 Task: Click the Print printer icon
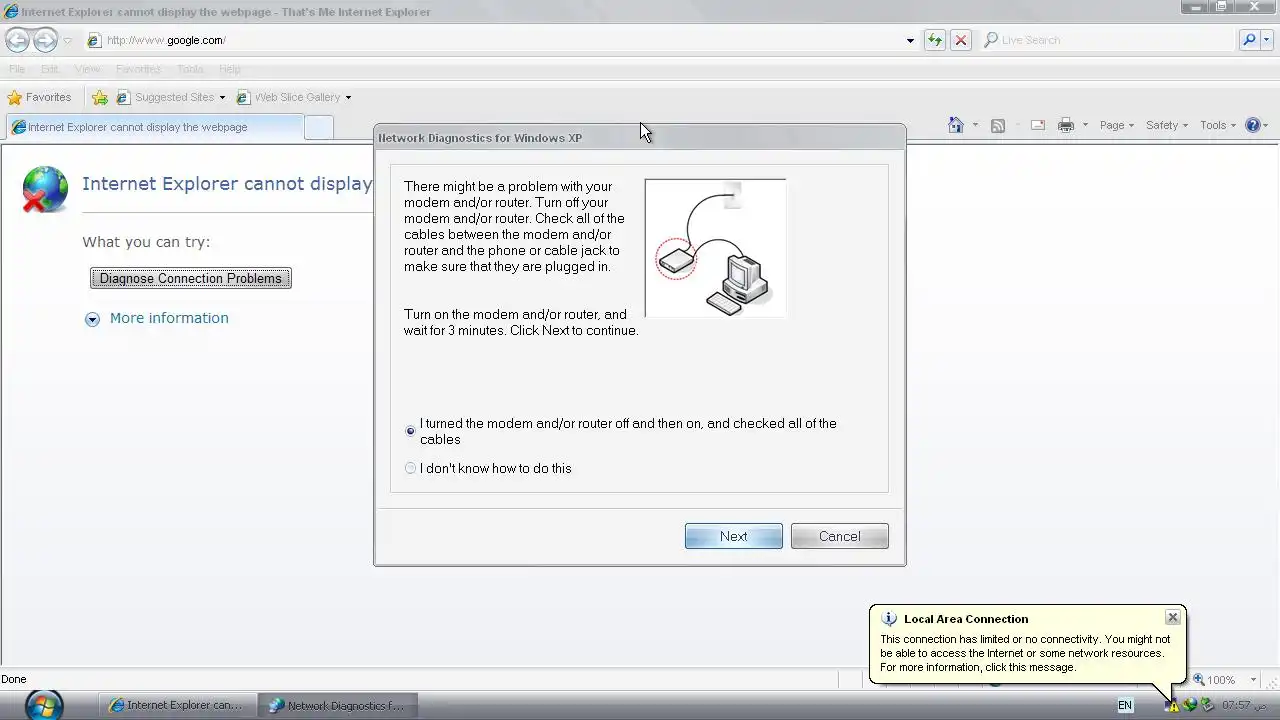(x=1066, y=125)
